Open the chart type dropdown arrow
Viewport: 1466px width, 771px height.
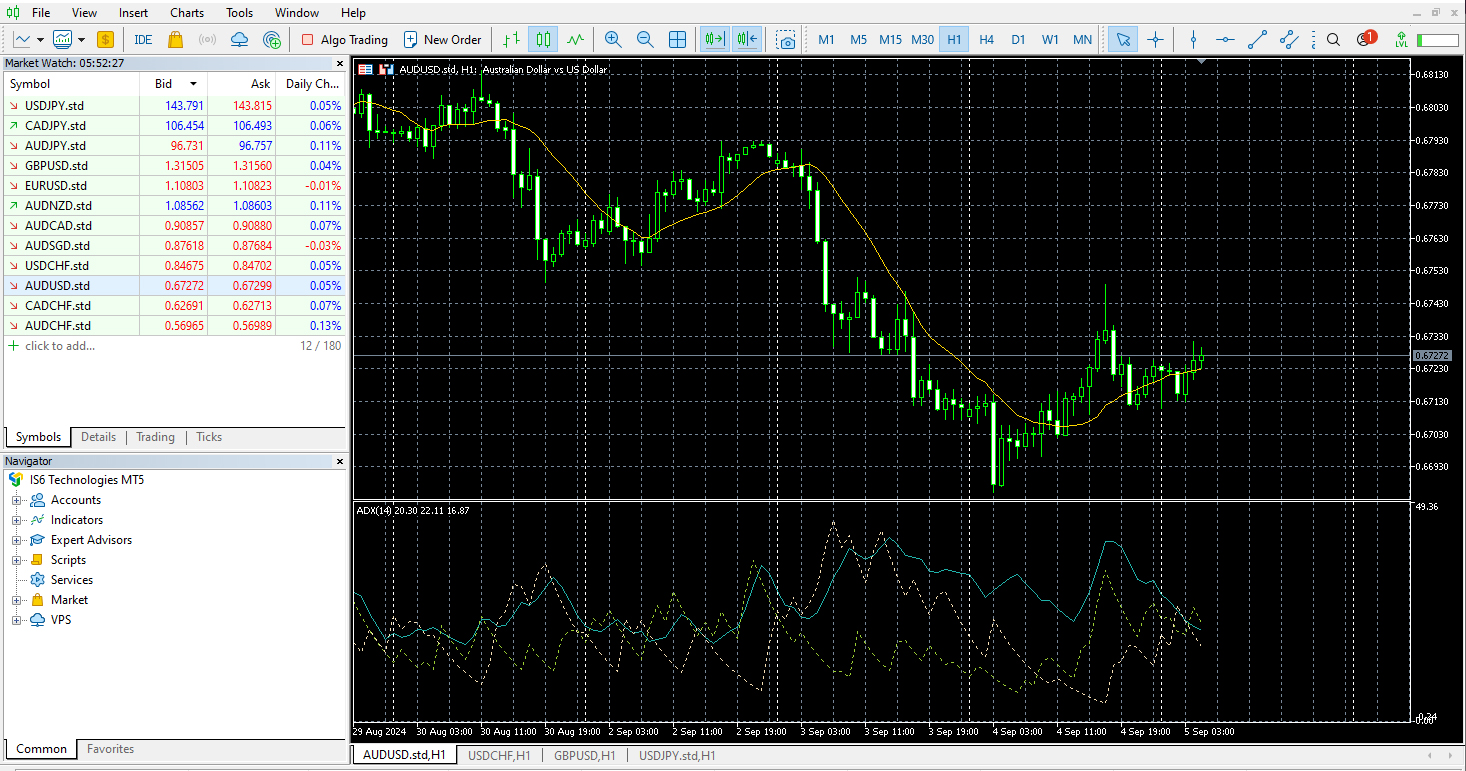coord(40,40)
